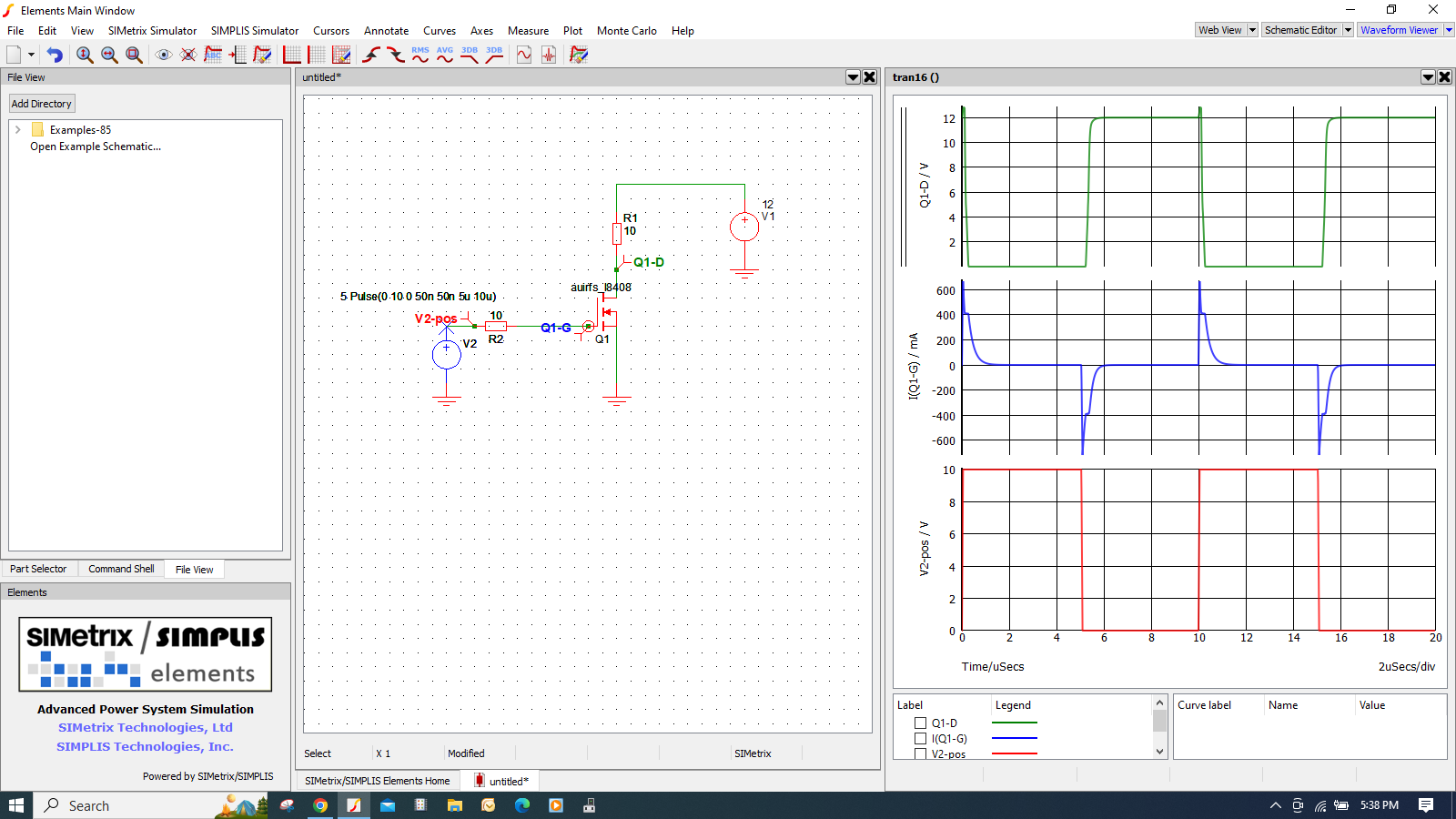Screen dimensions: 1456x819
Task: Tick the Q1-D curve checkbox
Action: [x=920, y=723]
